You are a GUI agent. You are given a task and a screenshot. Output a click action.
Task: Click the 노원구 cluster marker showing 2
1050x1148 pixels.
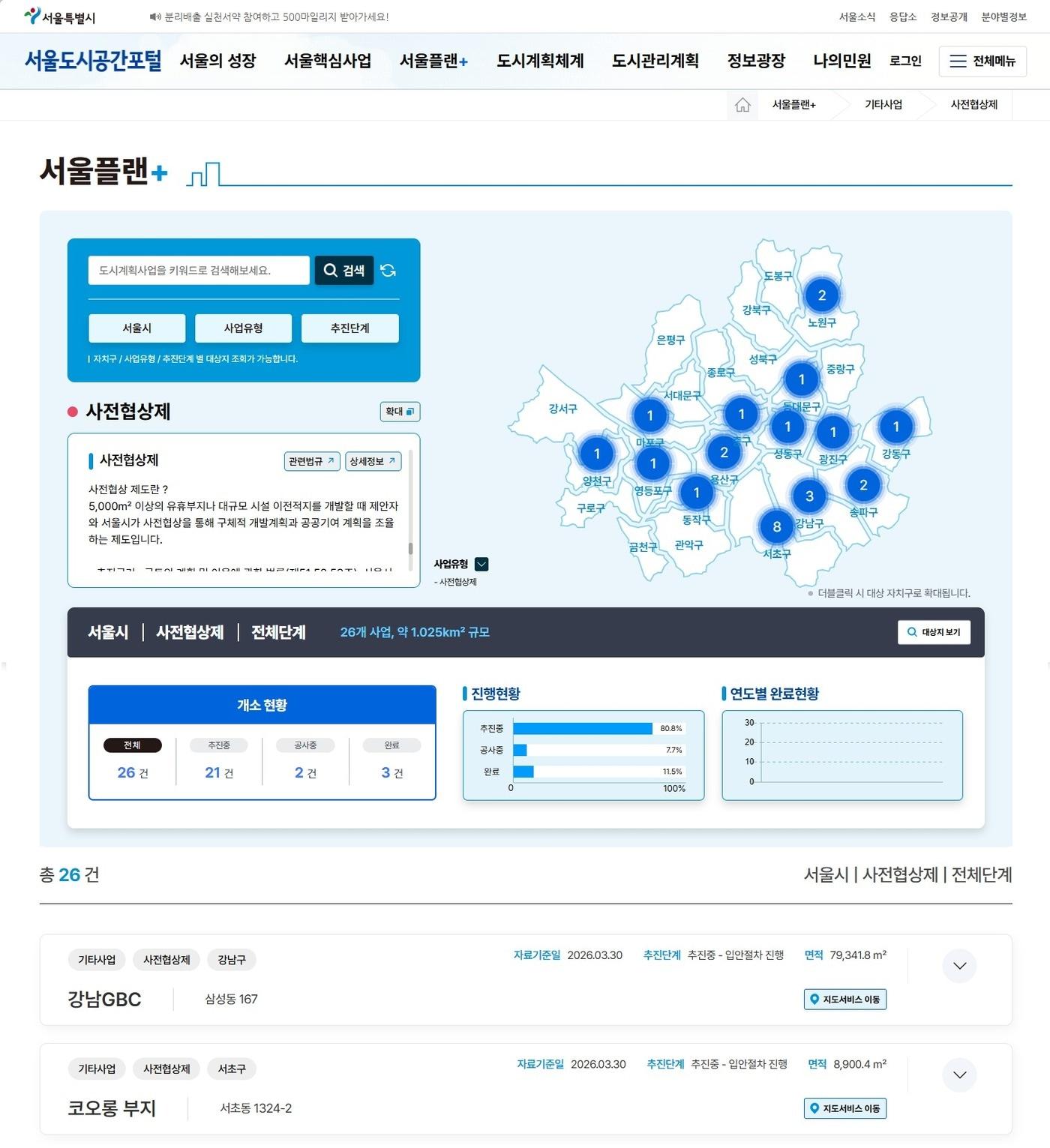pyautogui.click(x=821, y=295)
